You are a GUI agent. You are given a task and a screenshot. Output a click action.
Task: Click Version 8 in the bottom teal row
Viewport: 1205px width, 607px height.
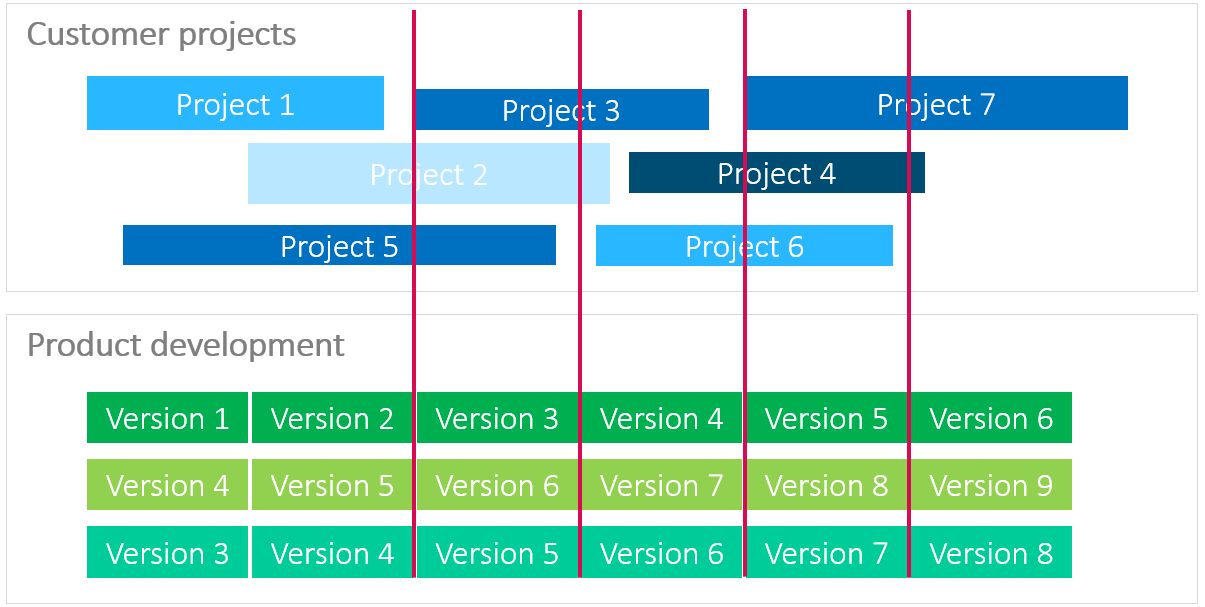991,553
